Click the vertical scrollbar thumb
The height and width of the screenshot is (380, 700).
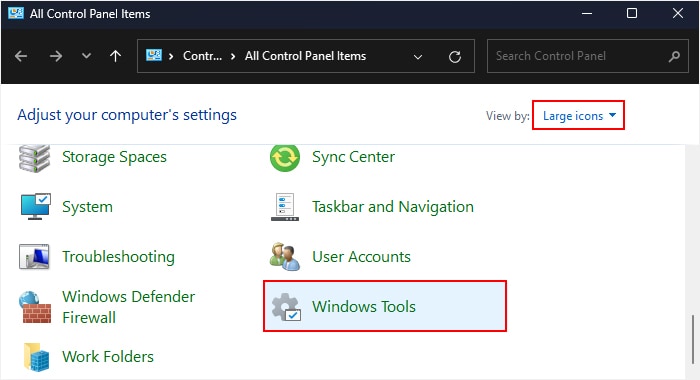tap(693, 340)
